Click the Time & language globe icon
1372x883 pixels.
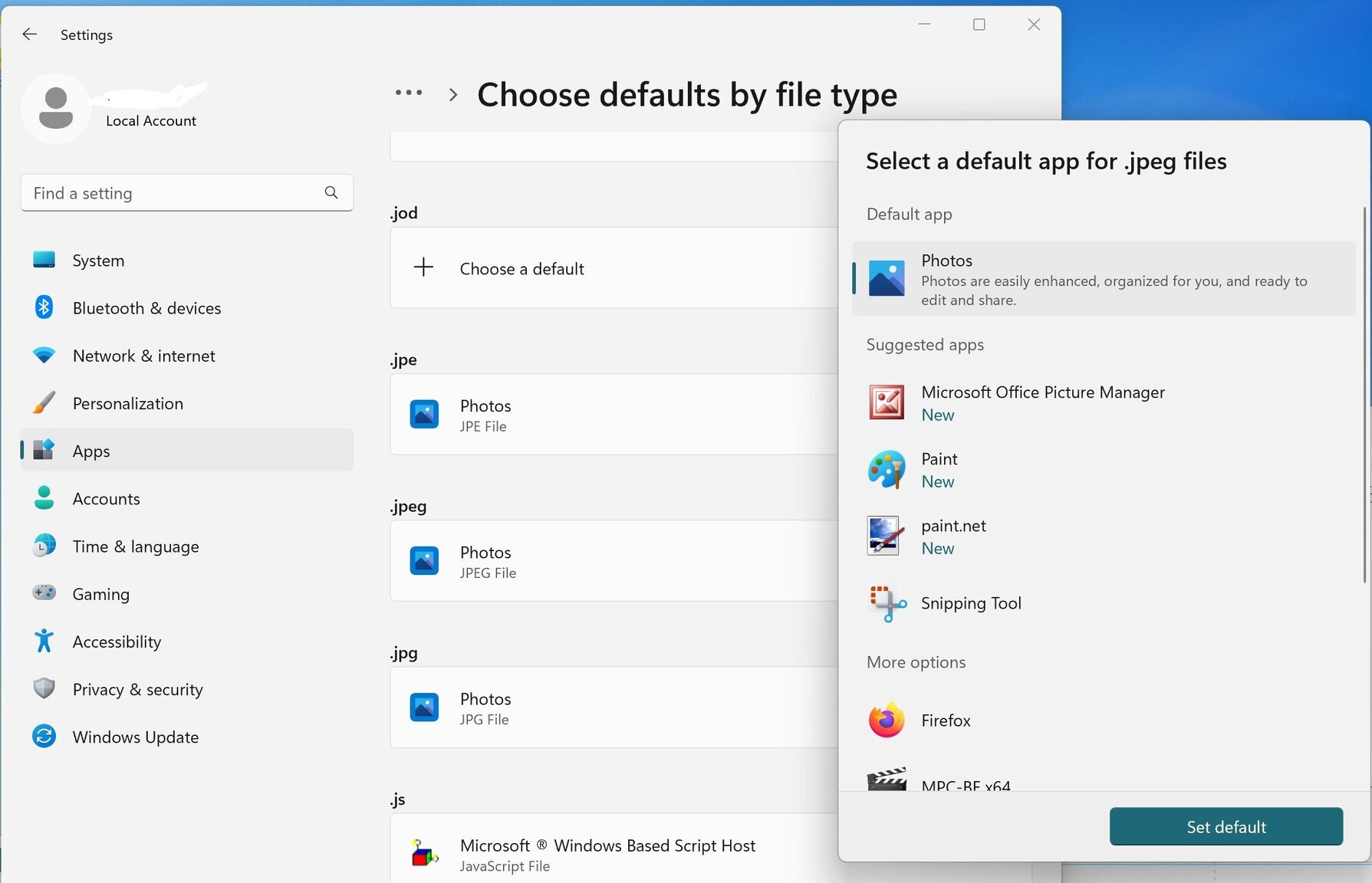(44, 545)
